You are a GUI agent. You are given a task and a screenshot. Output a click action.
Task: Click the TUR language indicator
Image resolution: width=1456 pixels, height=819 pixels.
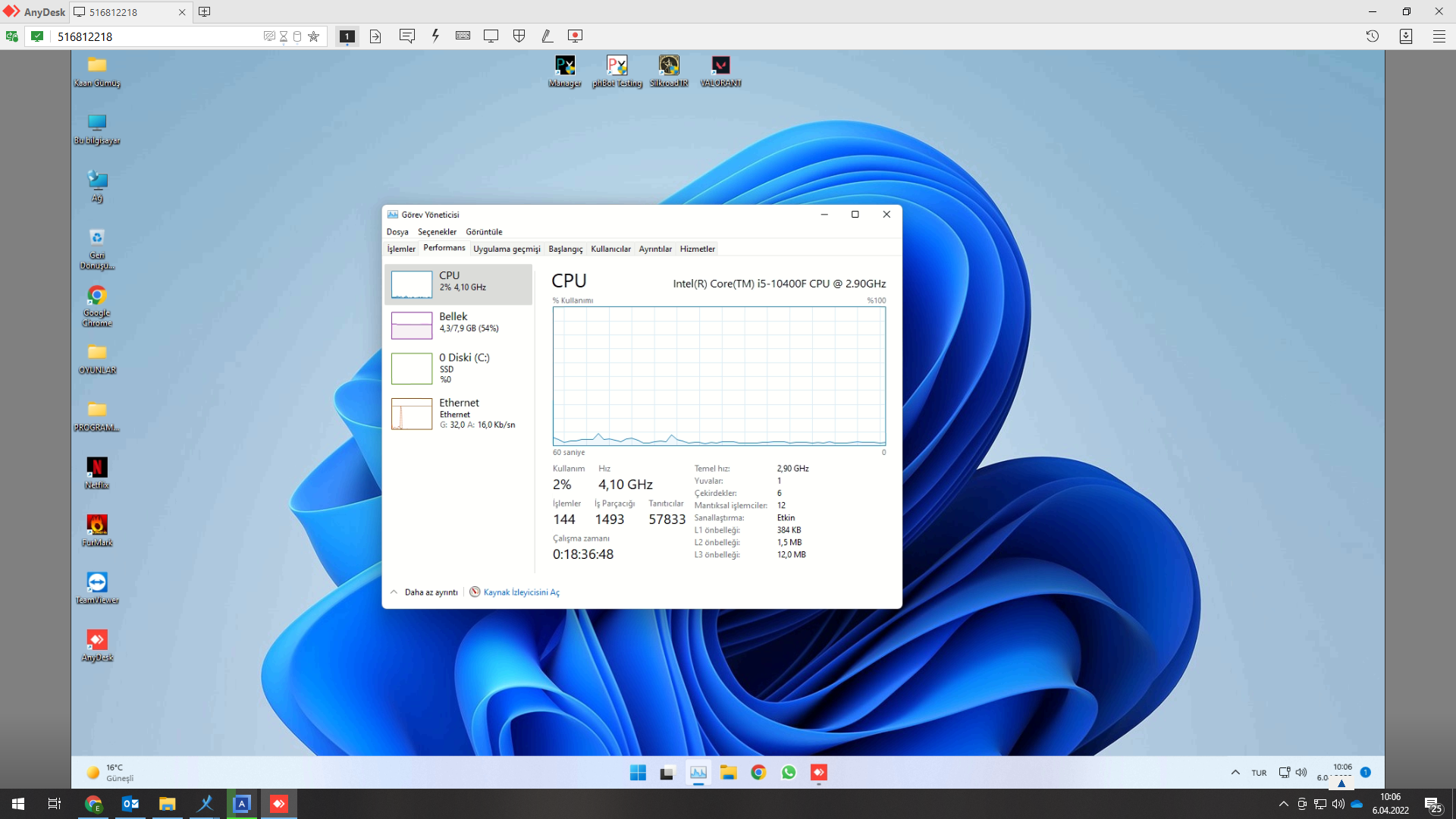click(1259, 773)
